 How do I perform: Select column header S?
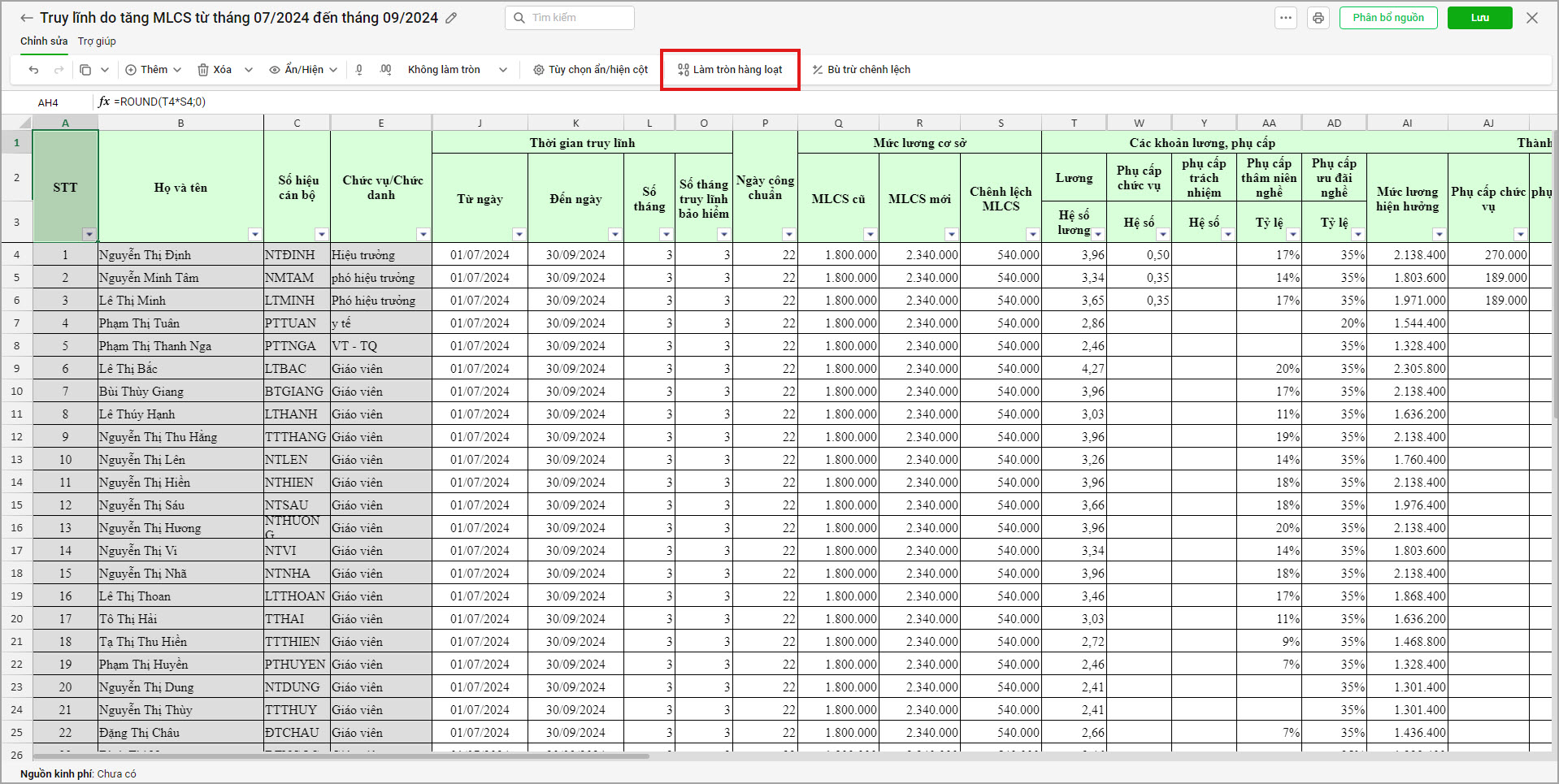pyautogui.click(x=1001, y=123)
